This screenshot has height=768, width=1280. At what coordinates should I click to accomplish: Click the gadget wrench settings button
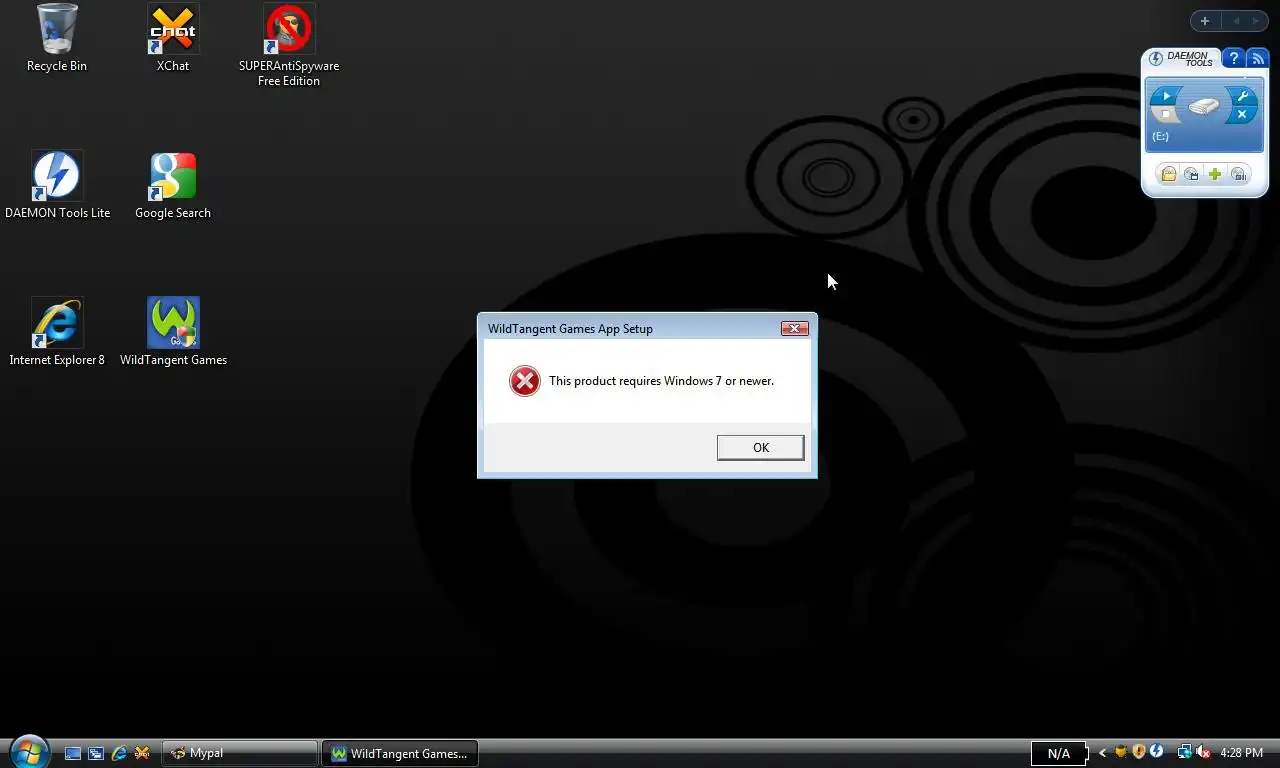[1242, 96]
